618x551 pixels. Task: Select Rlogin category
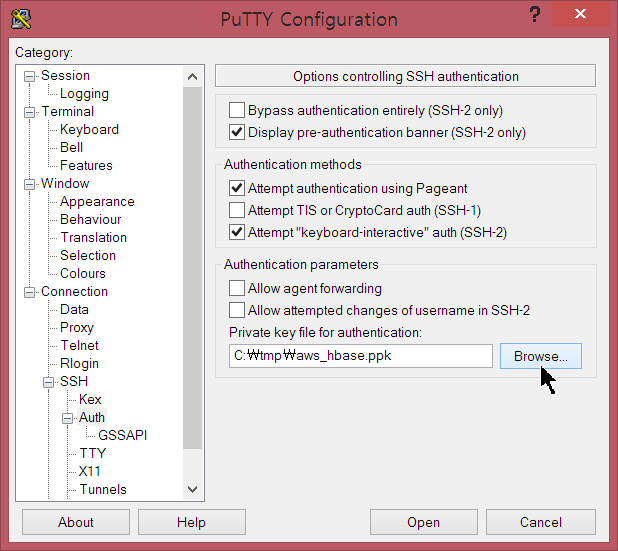pyautogui.click(x=79, y=363)
